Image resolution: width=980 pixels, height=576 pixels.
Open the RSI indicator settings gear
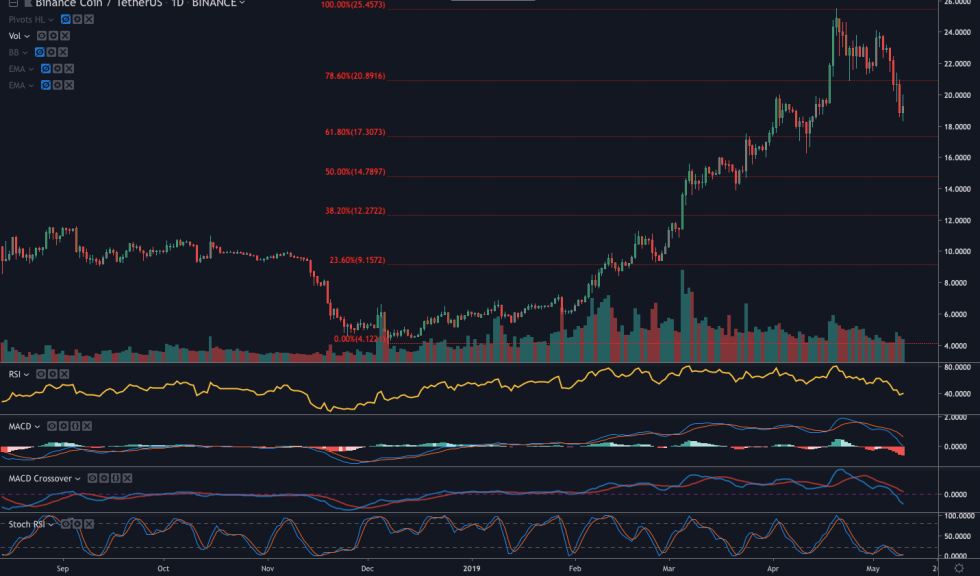53,374
